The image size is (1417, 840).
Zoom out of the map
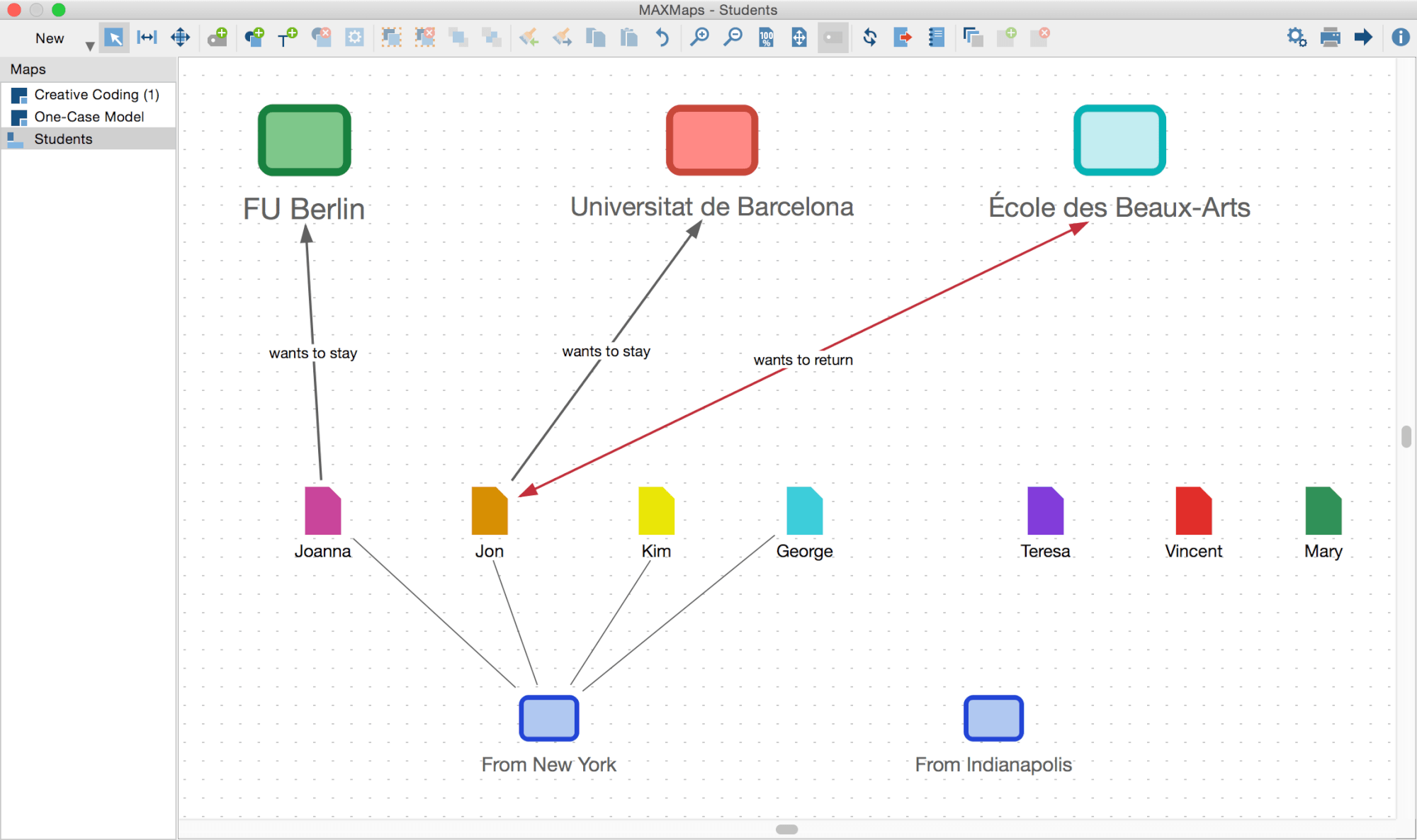pyautogui.click(x=733, y=38)
